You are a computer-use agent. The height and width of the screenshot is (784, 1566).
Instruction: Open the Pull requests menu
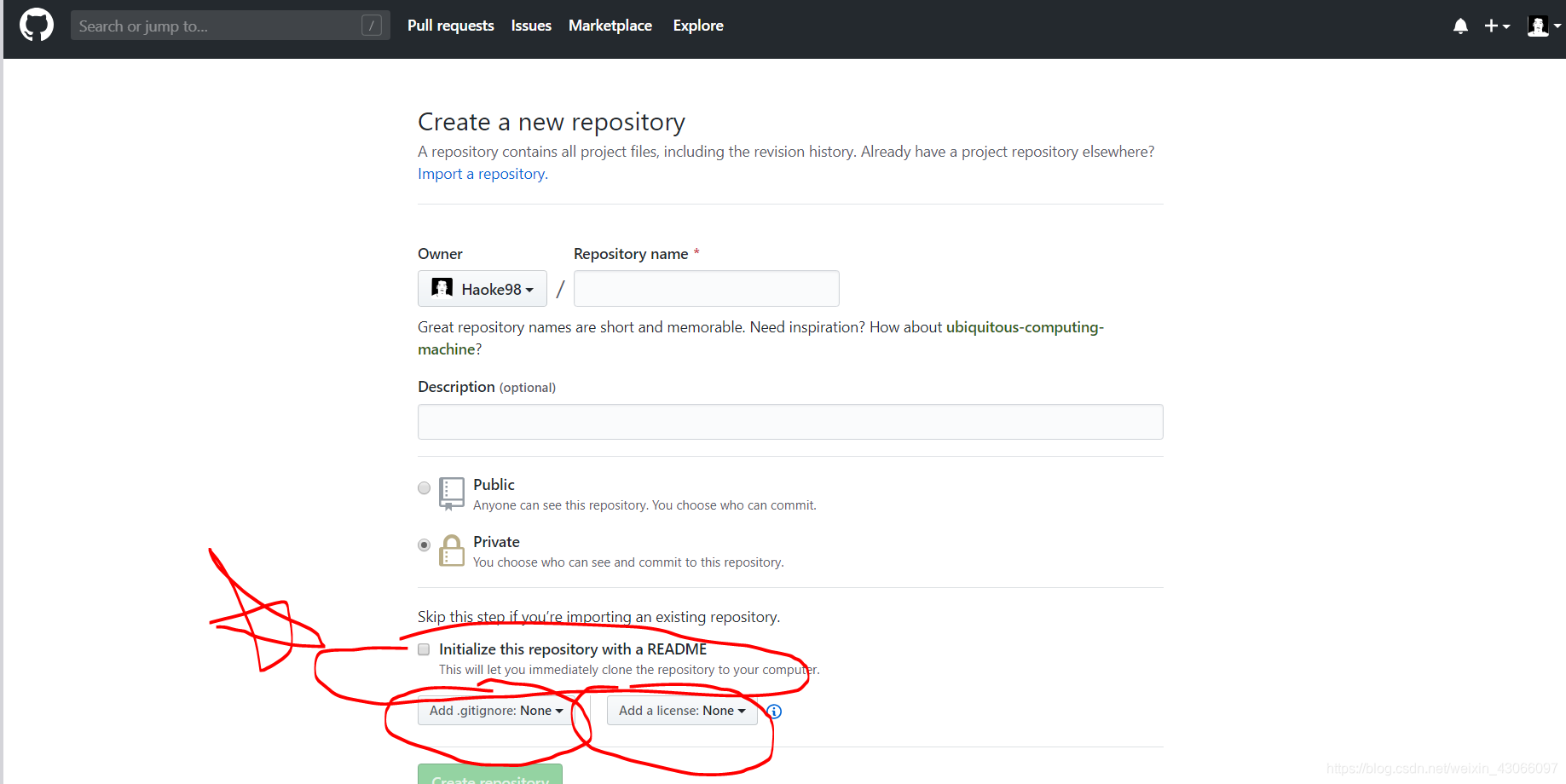pyautogui.click(x=450, y=26)
